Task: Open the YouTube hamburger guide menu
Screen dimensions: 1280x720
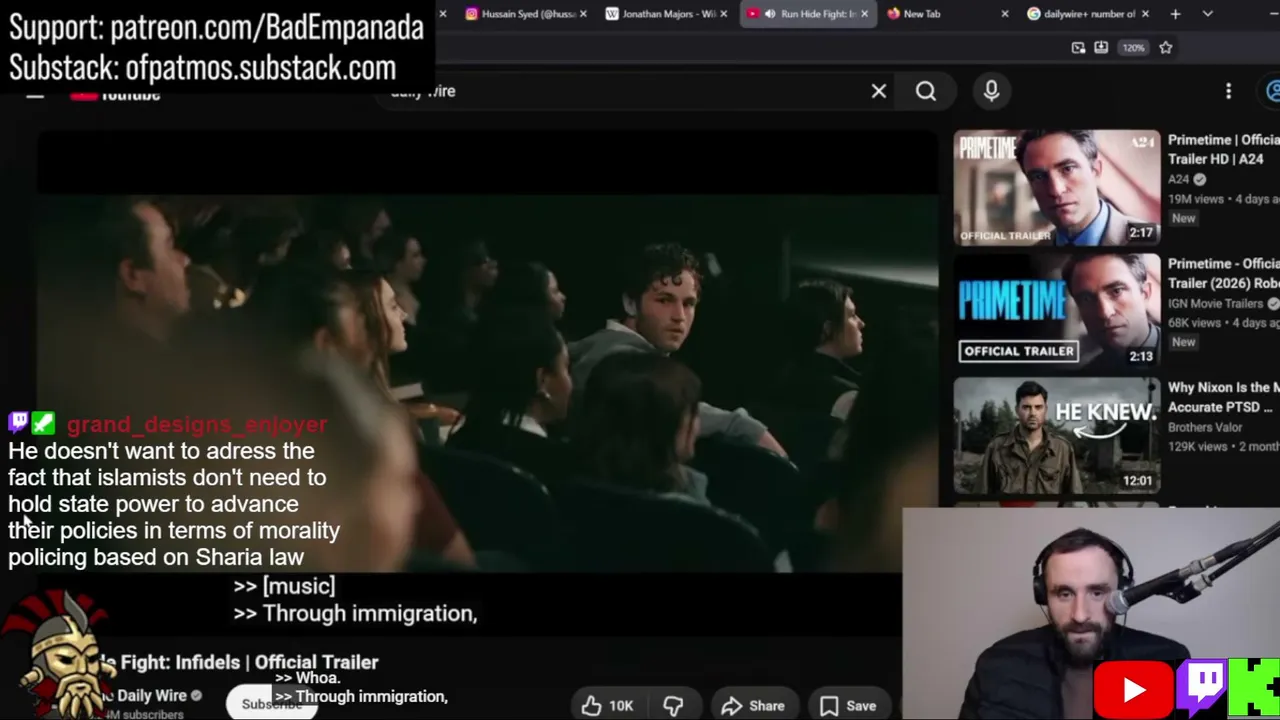Action: coord(35,94)
